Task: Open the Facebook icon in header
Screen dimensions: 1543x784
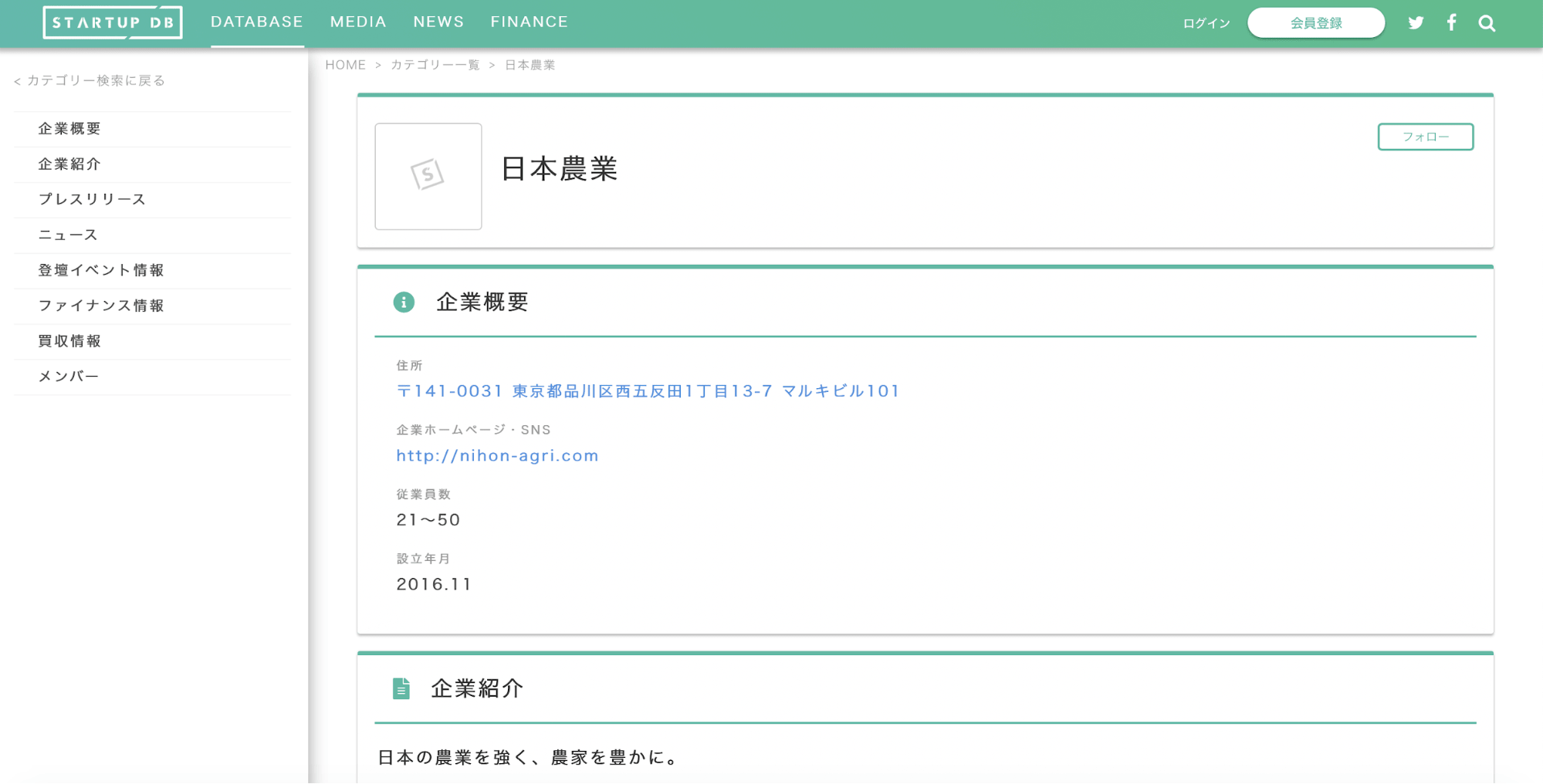Action: click(1452, 22)
